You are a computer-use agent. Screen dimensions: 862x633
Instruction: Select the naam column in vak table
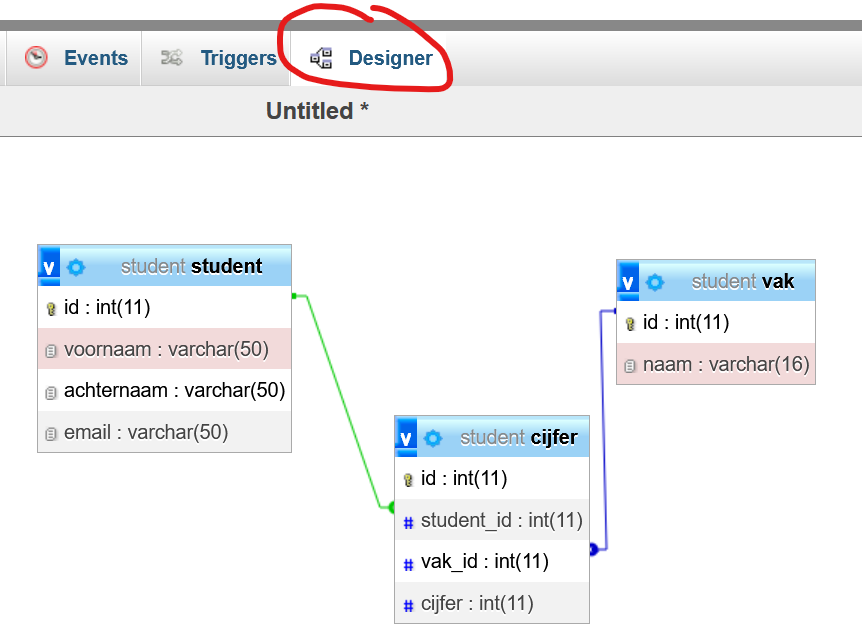coord(725,365)
